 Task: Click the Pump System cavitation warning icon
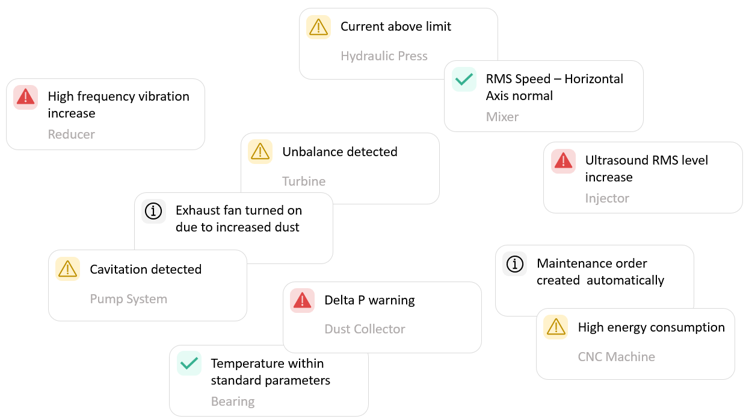pos(68,269)
